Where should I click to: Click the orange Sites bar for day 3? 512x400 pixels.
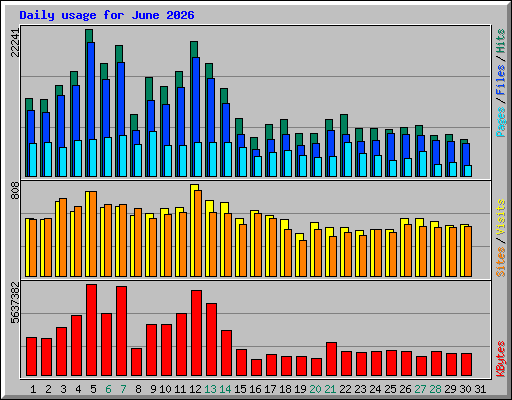tap(63, 237)
